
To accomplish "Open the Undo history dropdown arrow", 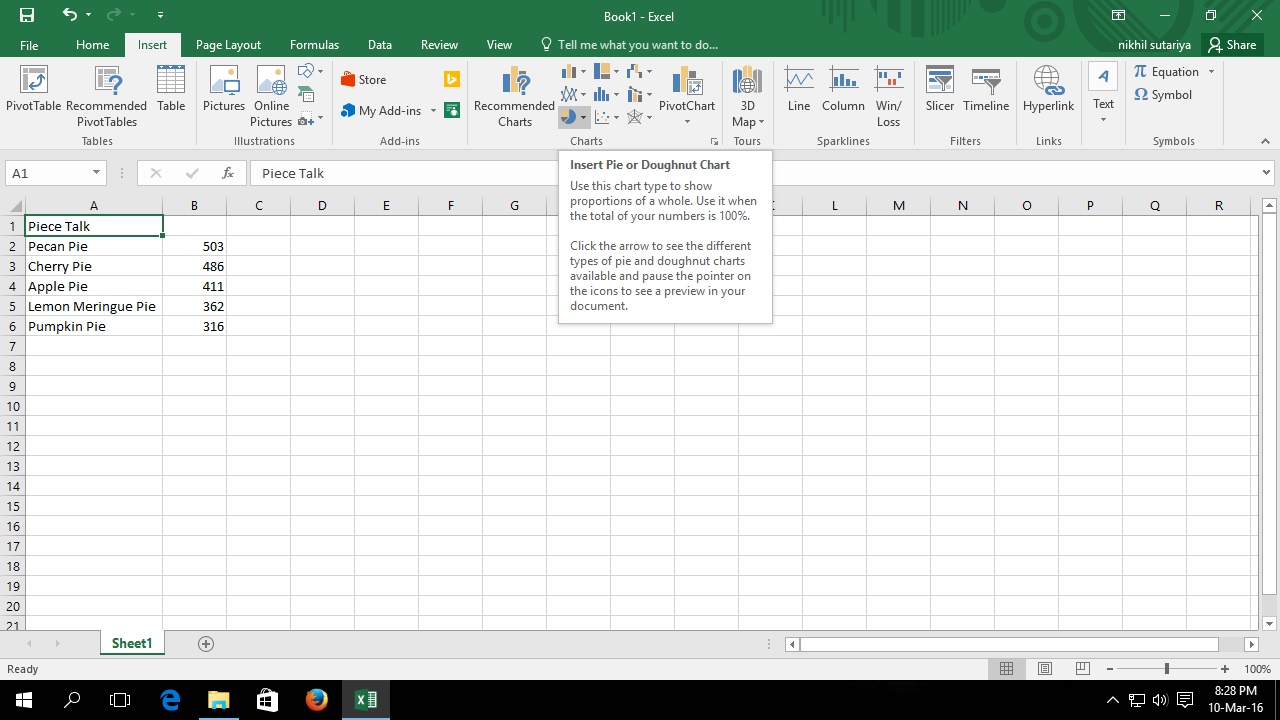I will [x=88, y=16].
